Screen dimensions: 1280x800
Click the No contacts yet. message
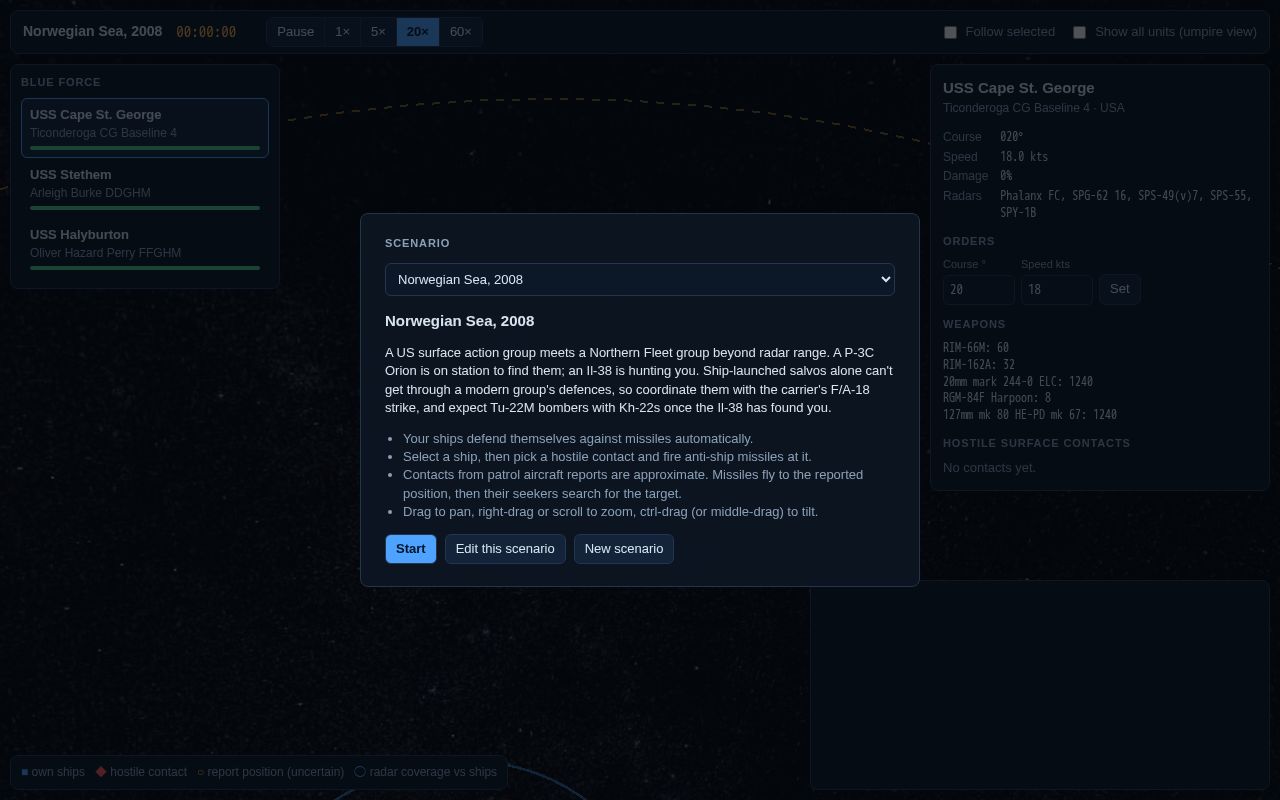tap(989, 468)
